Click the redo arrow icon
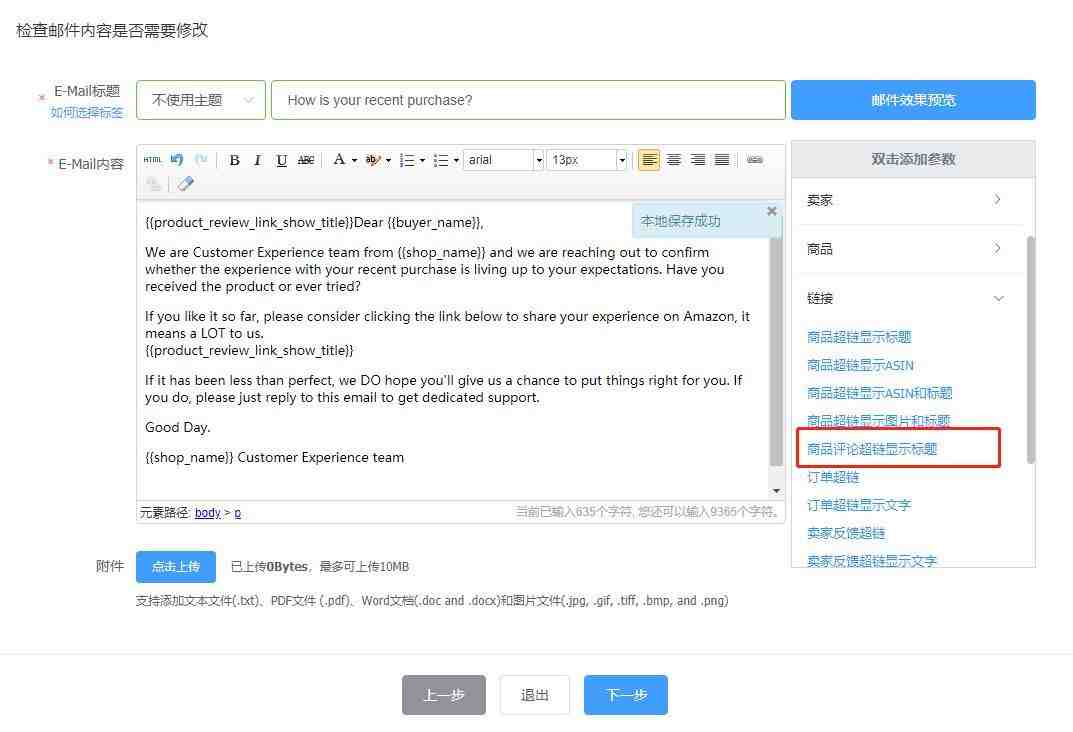The width and height of the screenshot is (1073, 732). pos(201,160)
